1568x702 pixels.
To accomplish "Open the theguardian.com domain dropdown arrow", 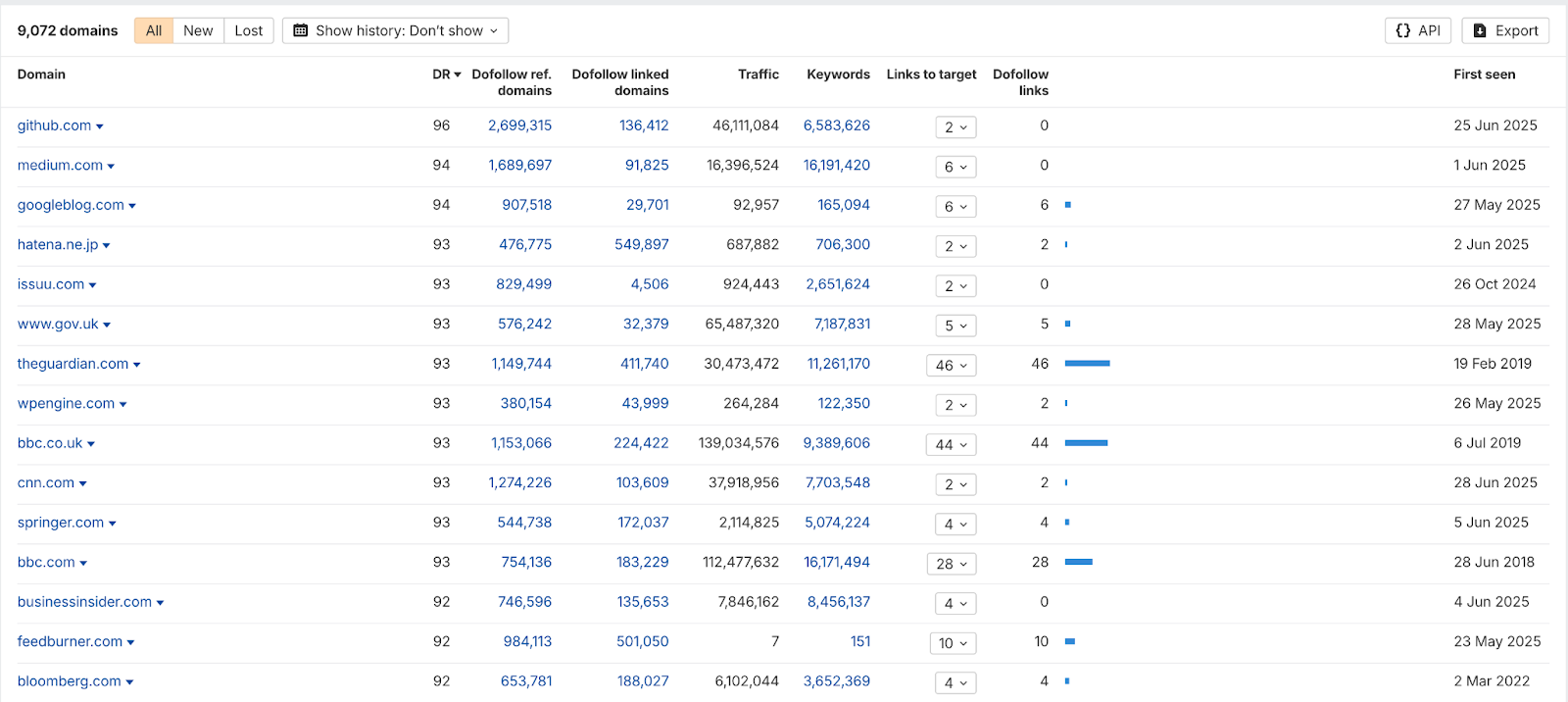I will pyautogui.click(x=137, y=365).
